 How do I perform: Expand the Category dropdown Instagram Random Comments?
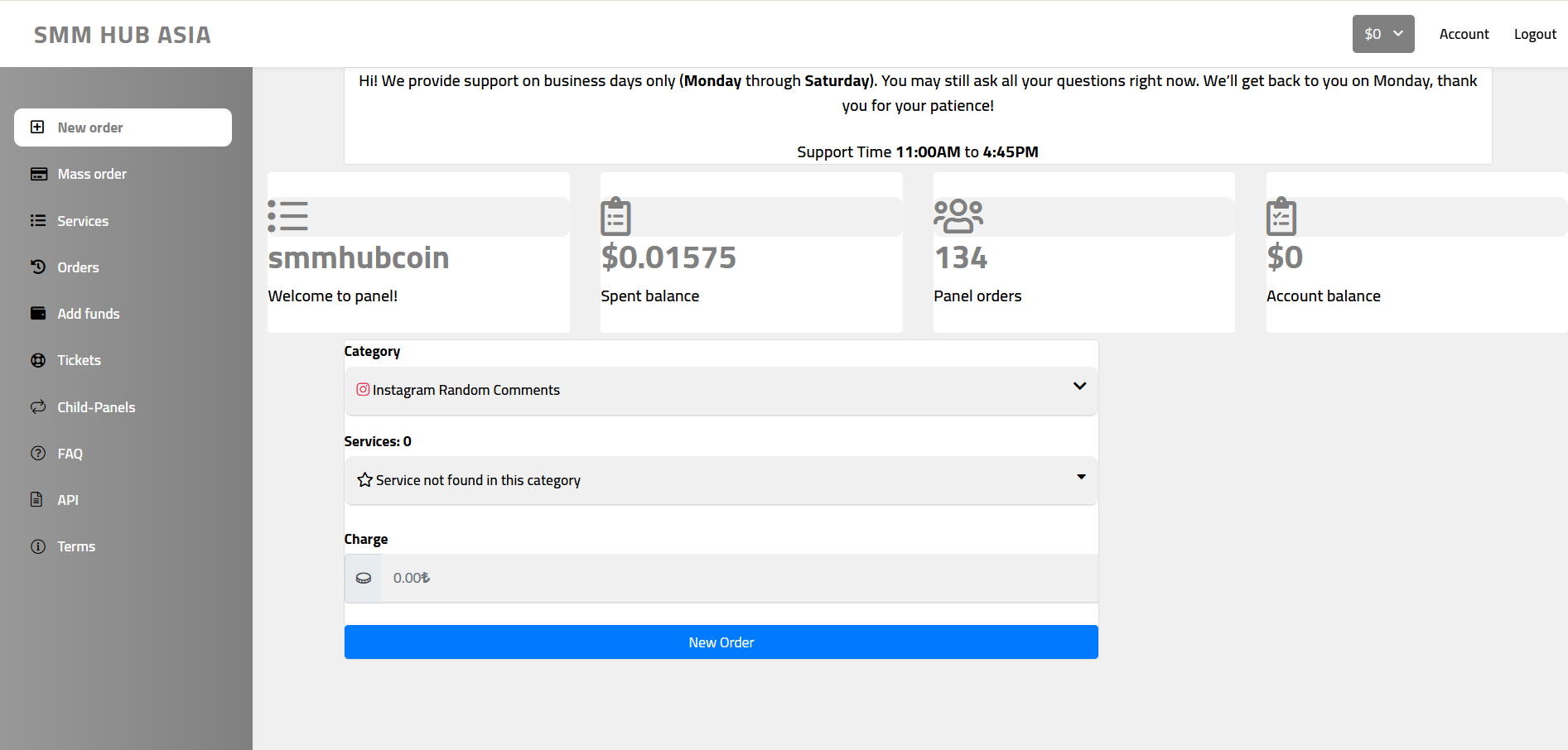tap(721, 391)
